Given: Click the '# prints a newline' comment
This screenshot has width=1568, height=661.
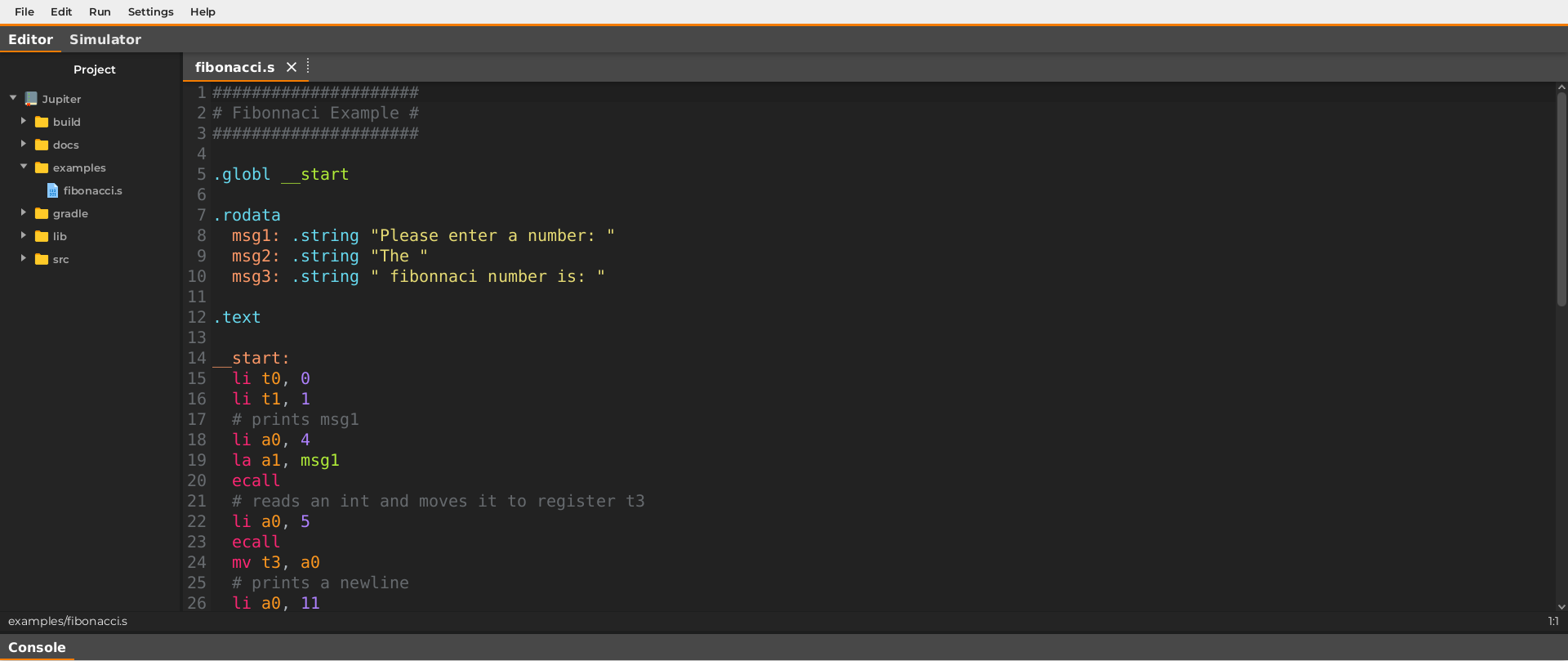Looking at the screenshot, I should (320, 583).
